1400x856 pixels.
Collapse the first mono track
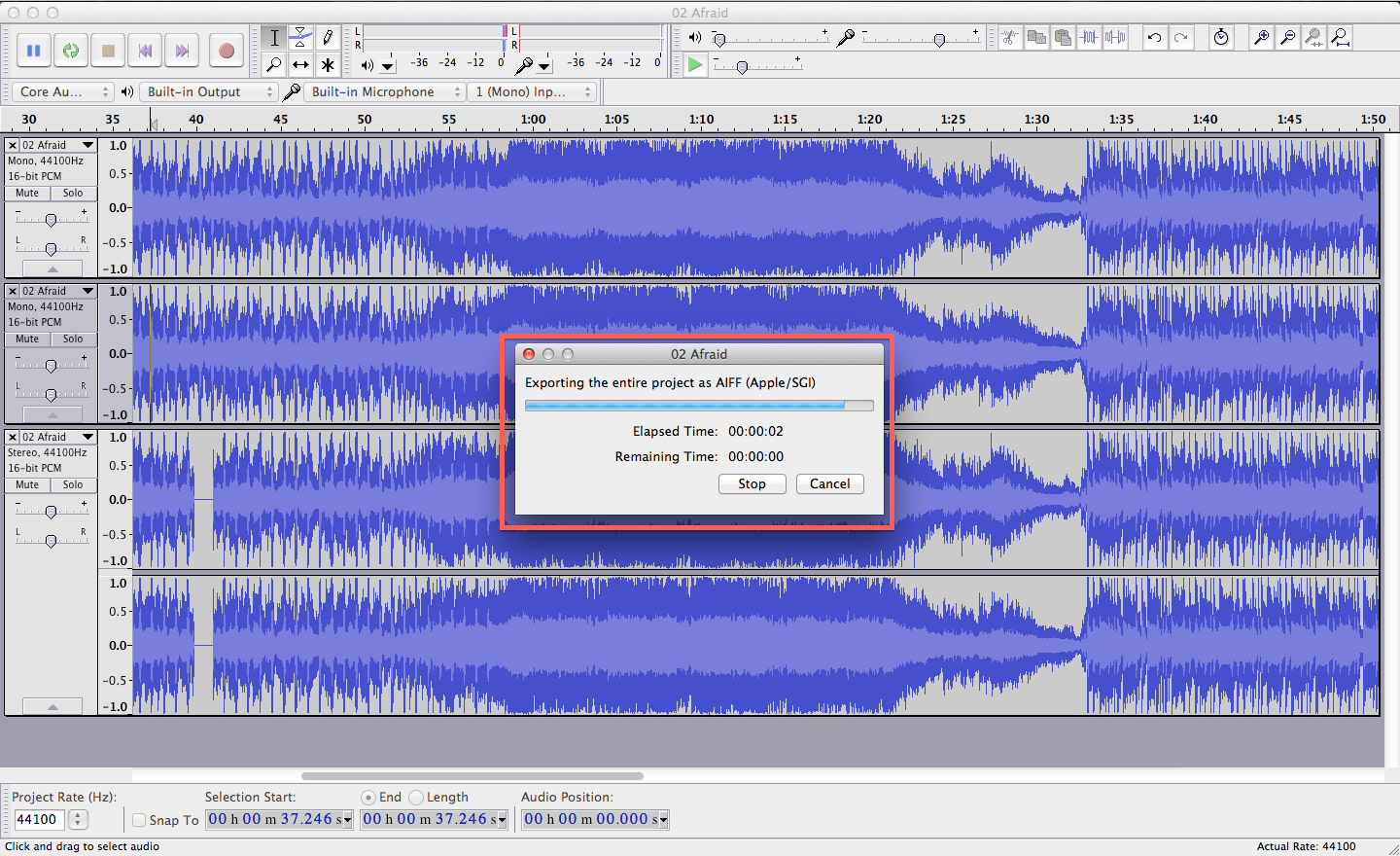(x=52, y=269)
